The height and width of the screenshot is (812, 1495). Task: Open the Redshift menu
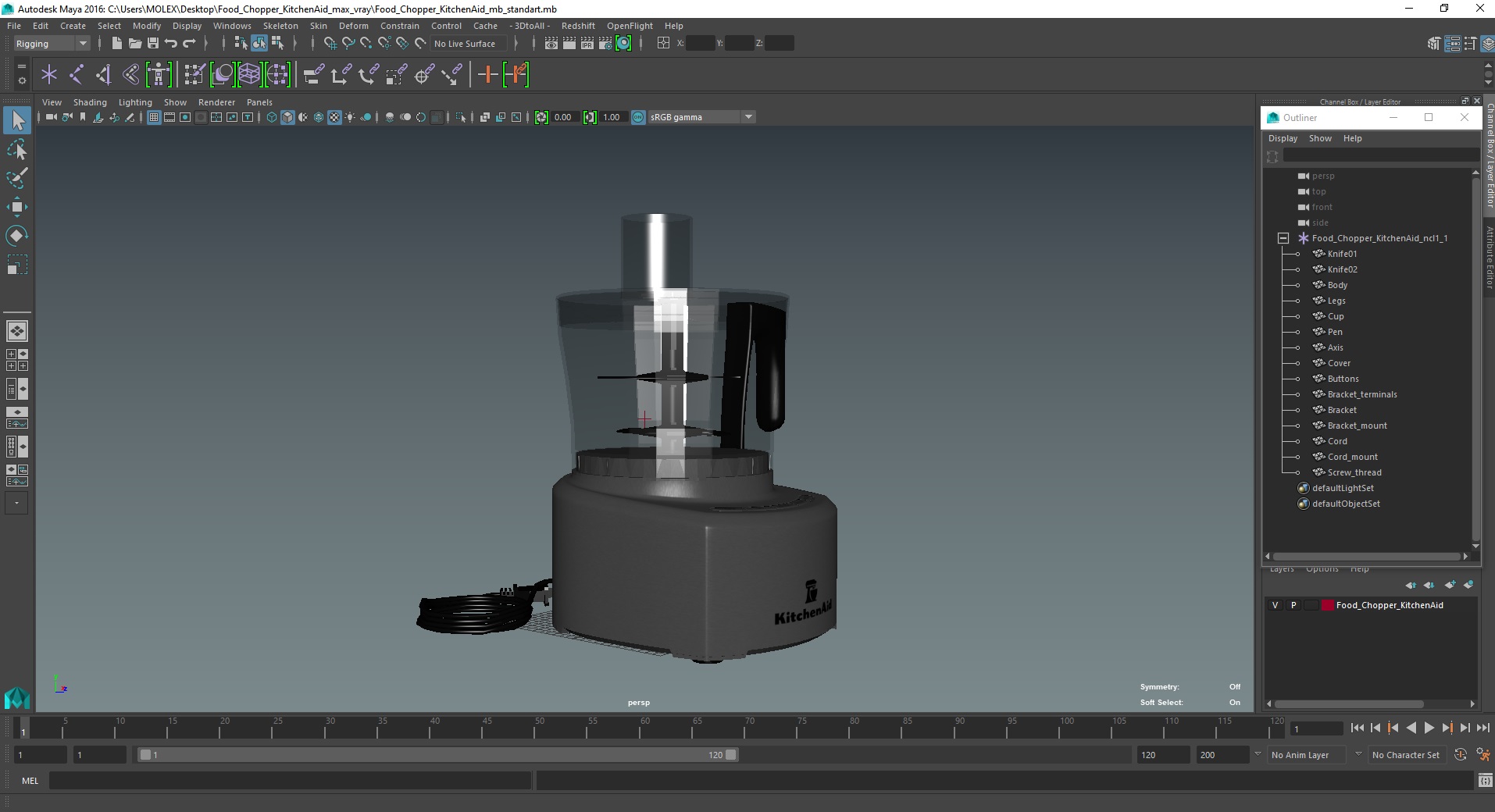click(x=578, y=26)
